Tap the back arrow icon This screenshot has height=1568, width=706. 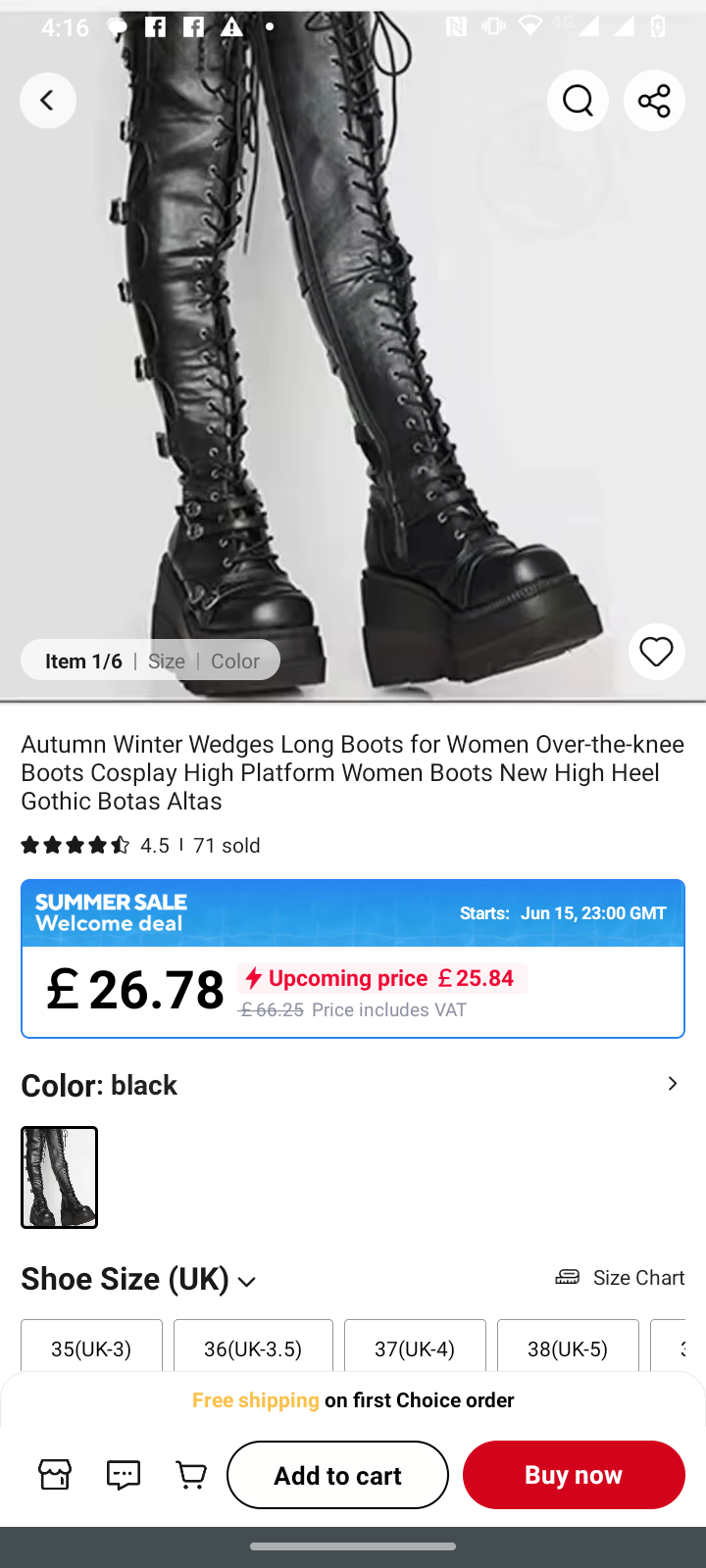(x=47, y=100)
